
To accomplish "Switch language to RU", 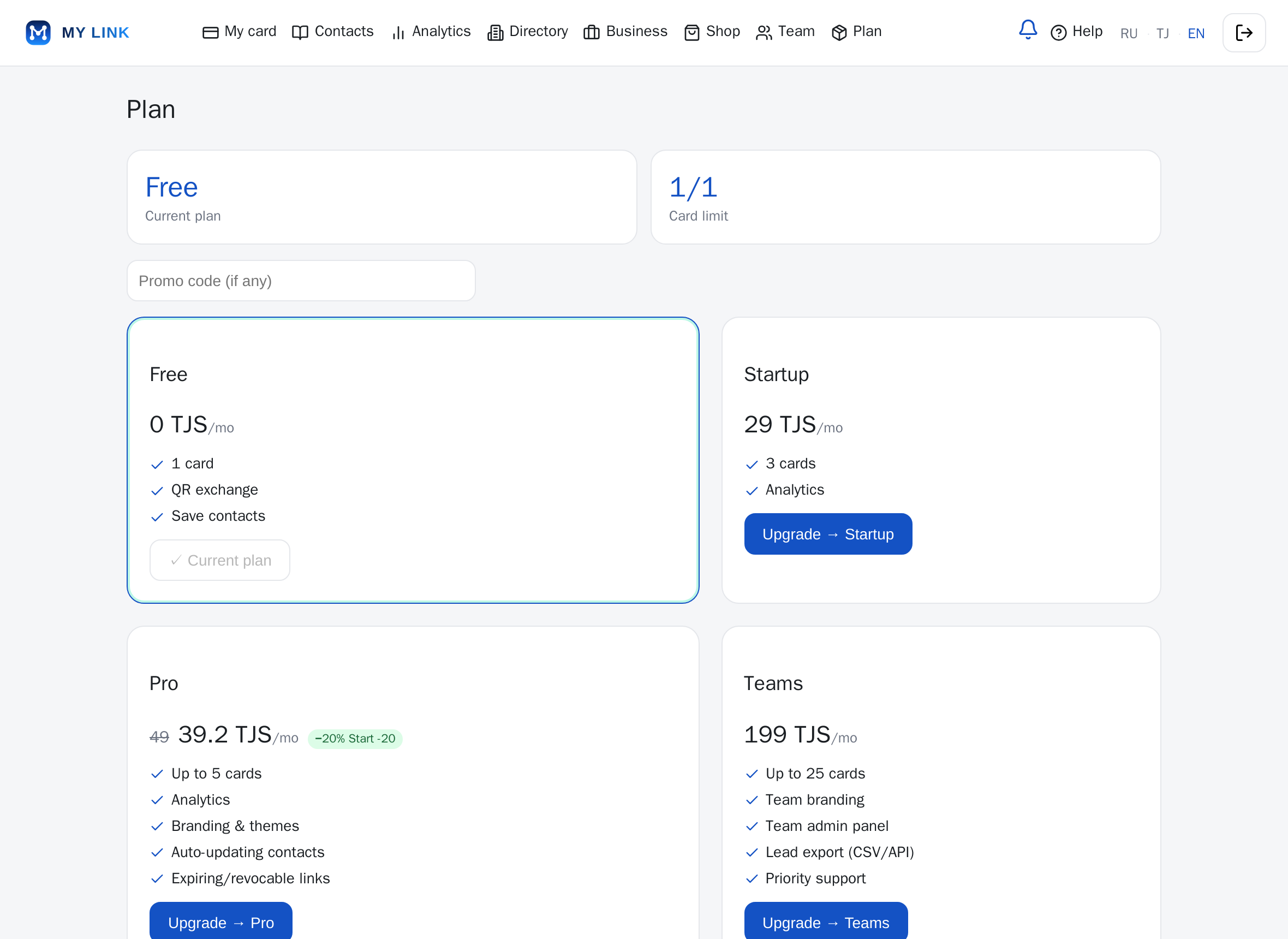I will point(1128,33).
